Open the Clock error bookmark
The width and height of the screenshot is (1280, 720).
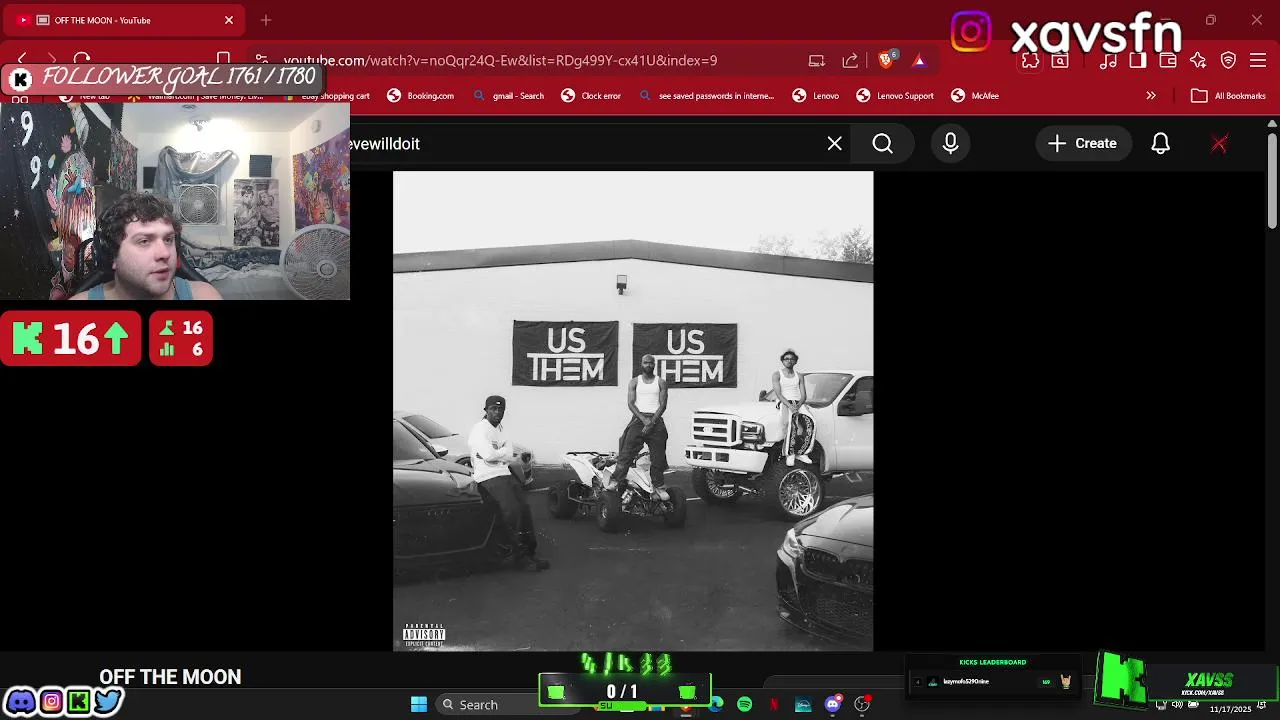click(591, 96)
